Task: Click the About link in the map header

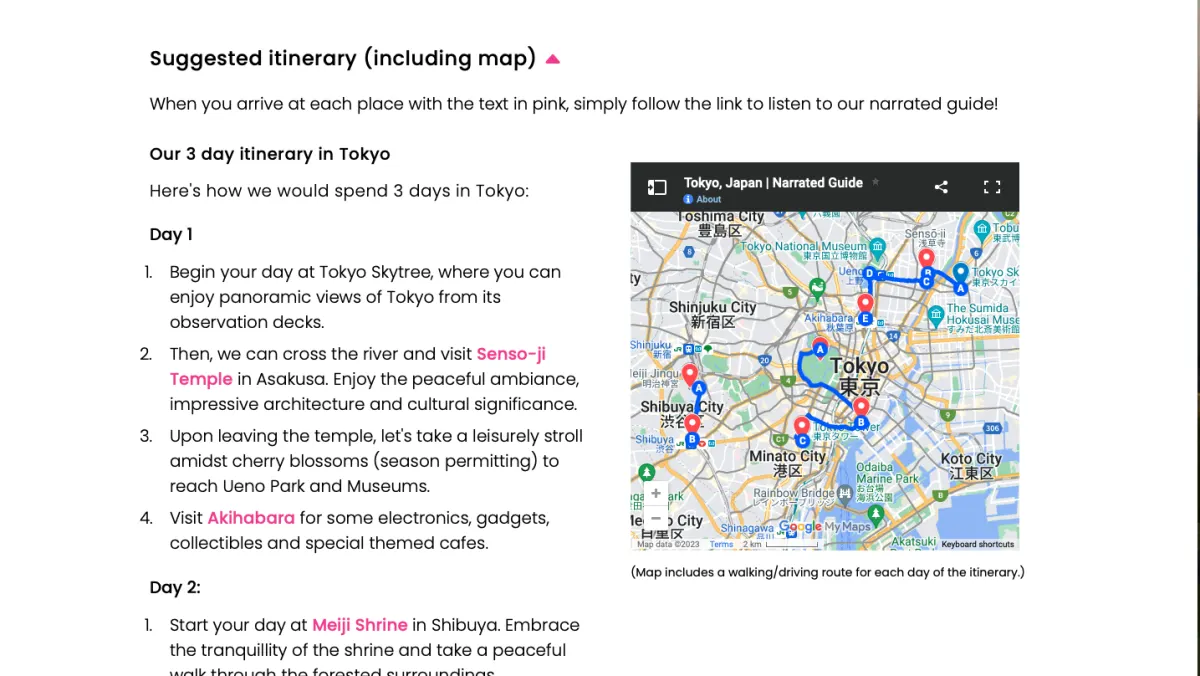Action: 709,199
